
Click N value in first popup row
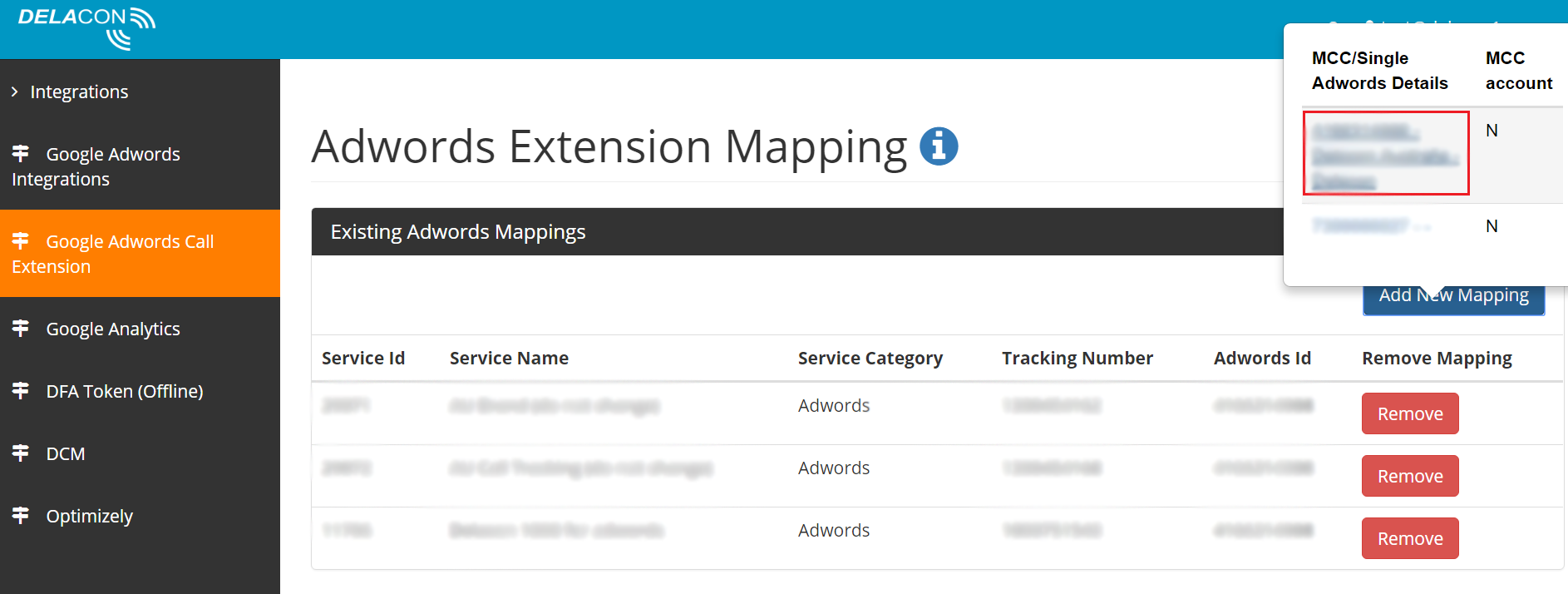click(x=1492, y=131)
